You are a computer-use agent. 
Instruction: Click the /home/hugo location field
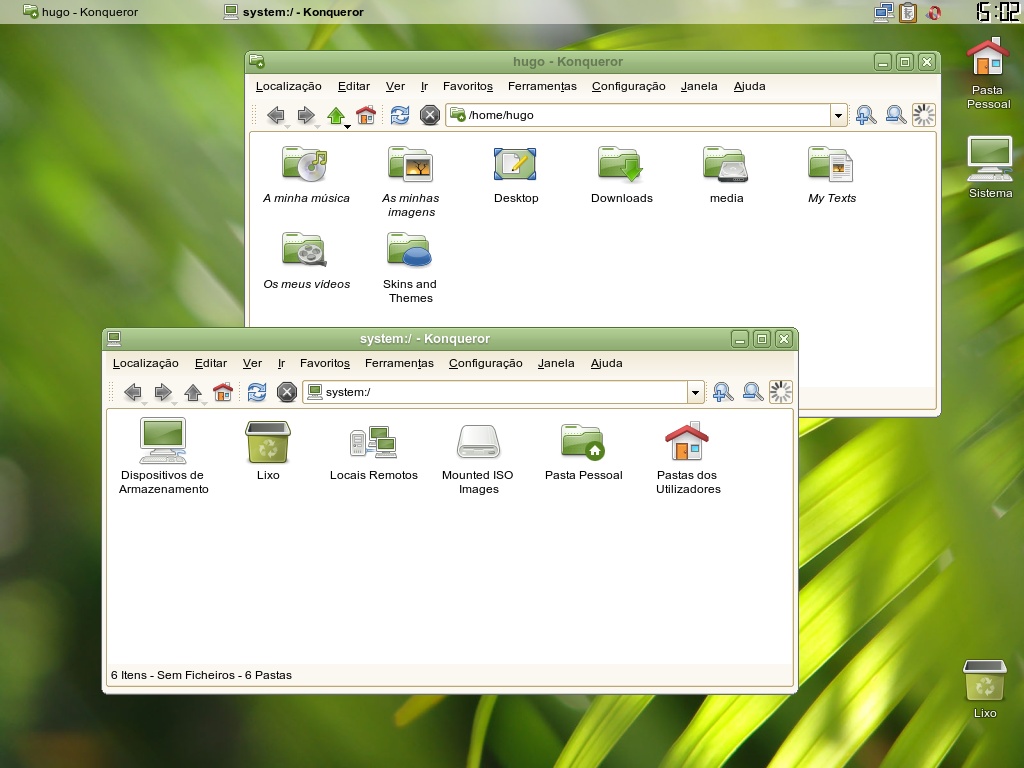tap(638, 116)
